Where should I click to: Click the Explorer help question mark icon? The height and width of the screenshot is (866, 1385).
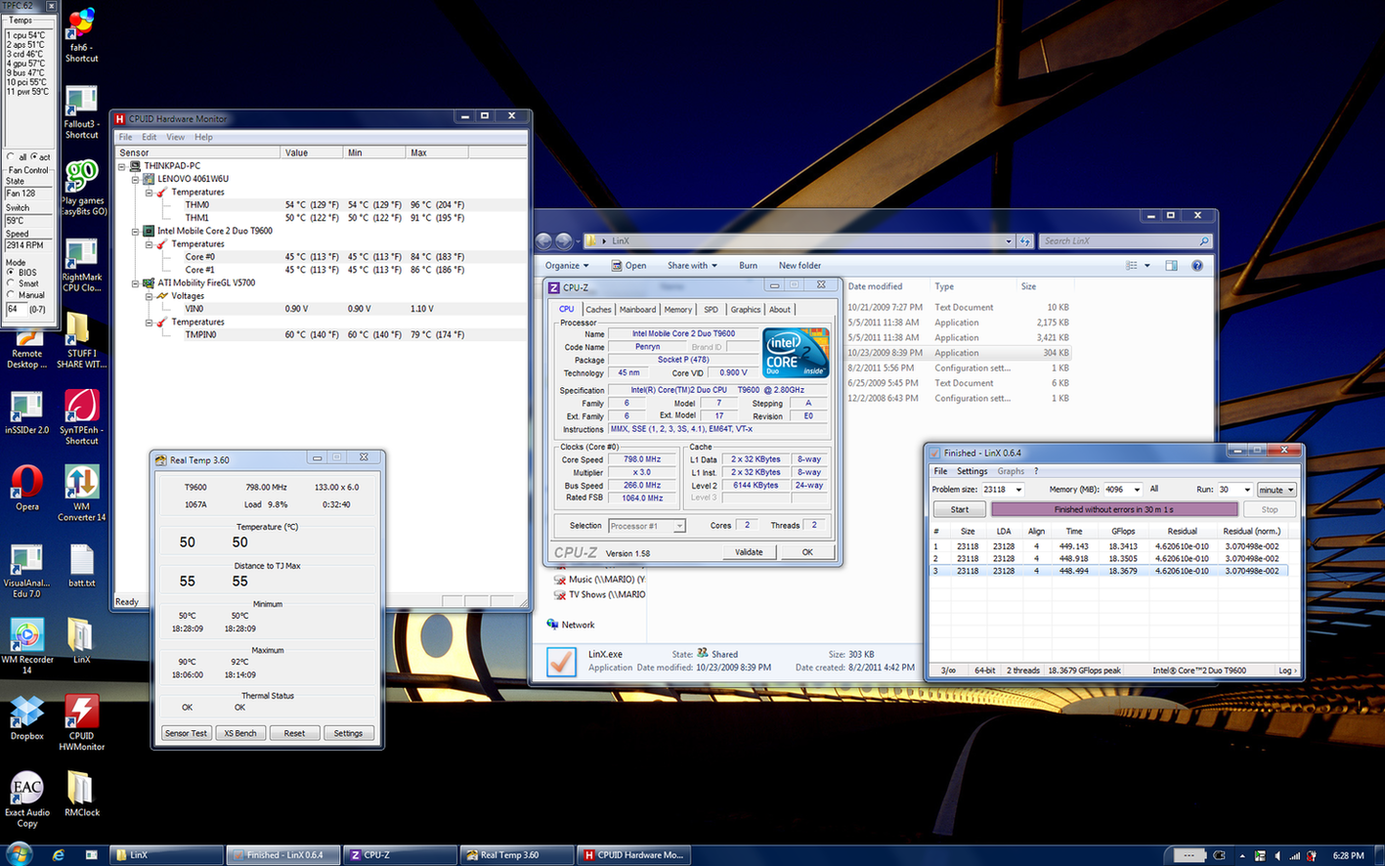click(1197, 266)
